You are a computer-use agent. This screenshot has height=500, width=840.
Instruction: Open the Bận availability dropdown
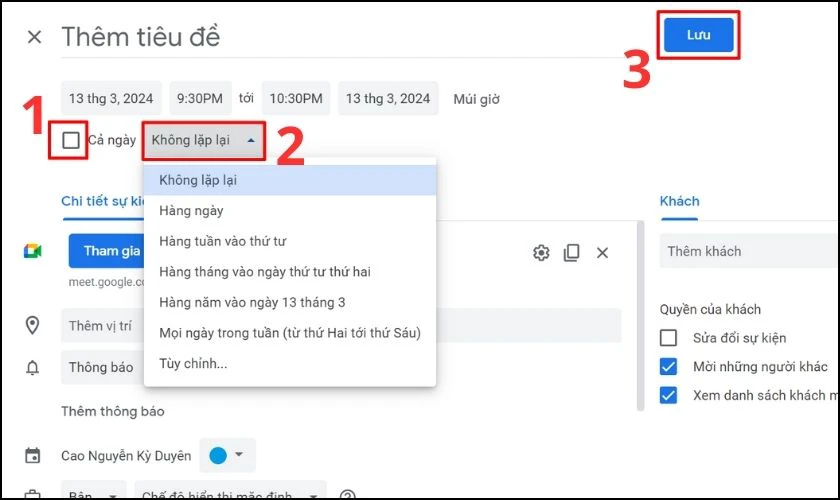(x=93, y=491)
